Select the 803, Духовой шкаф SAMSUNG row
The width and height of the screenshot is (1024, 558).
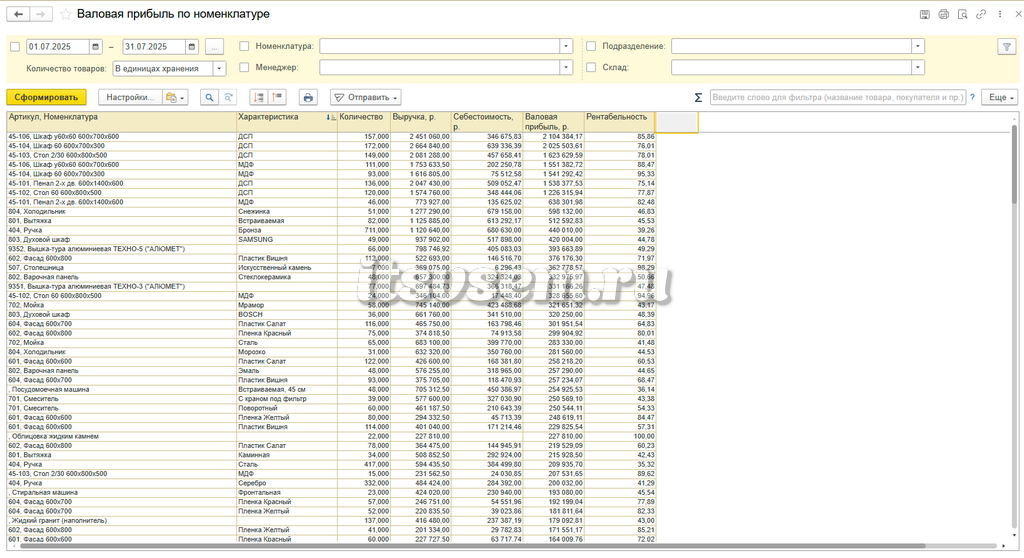click(x=331, y=240)
